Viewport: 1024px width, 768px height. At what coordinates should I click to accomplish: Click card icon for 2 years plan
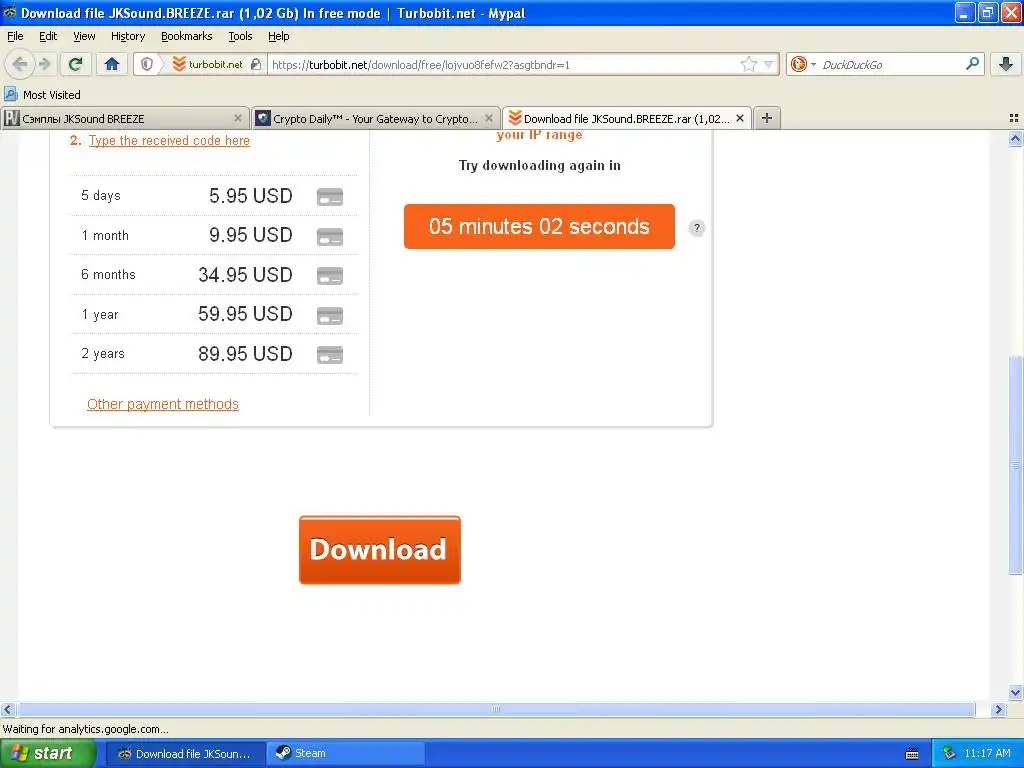(x=330, y=354)
